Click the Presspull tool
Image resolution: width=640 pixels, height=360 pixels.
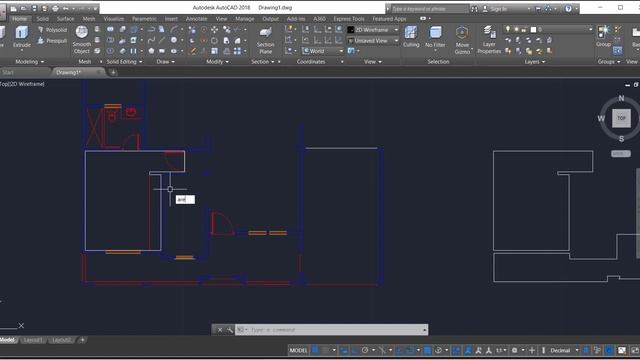(52, 40)
